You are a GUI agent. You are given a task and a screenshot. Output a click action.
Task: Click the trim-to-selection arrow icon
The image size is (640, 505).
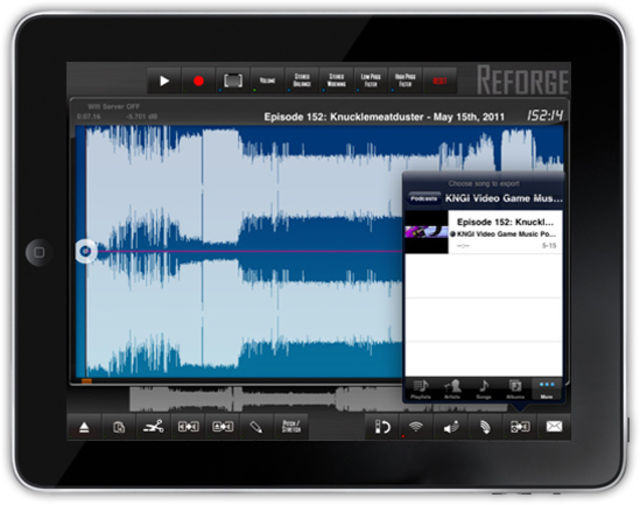coord(188,427)
